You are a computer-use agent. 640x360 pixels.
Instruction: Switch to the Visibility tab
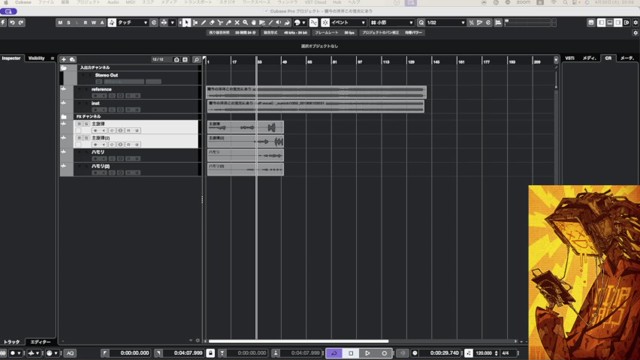[36, 58]
